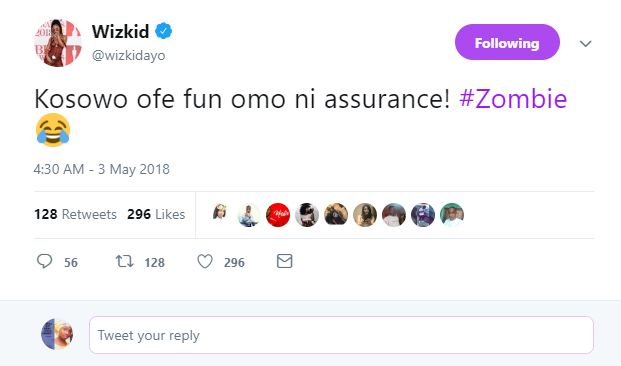
Task: Click the reply speech bubble icon
Action: point(44,261)
